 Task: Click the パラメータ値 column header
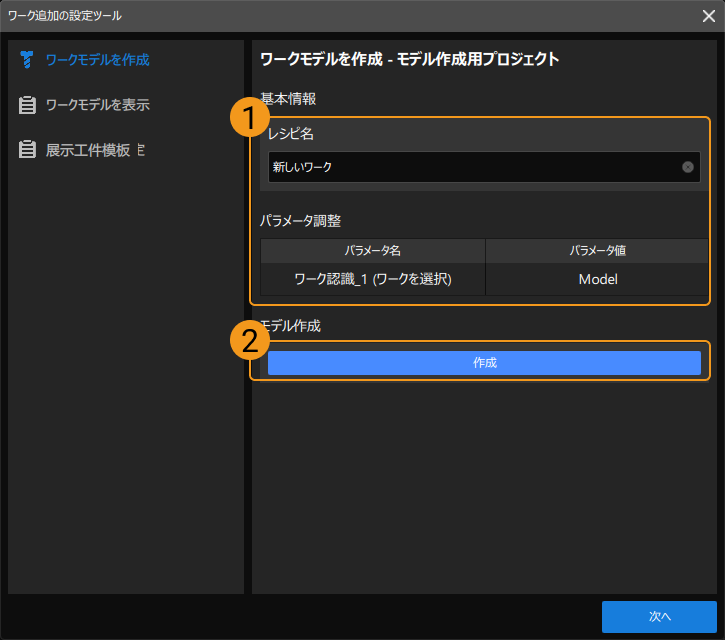coord(597,250)
